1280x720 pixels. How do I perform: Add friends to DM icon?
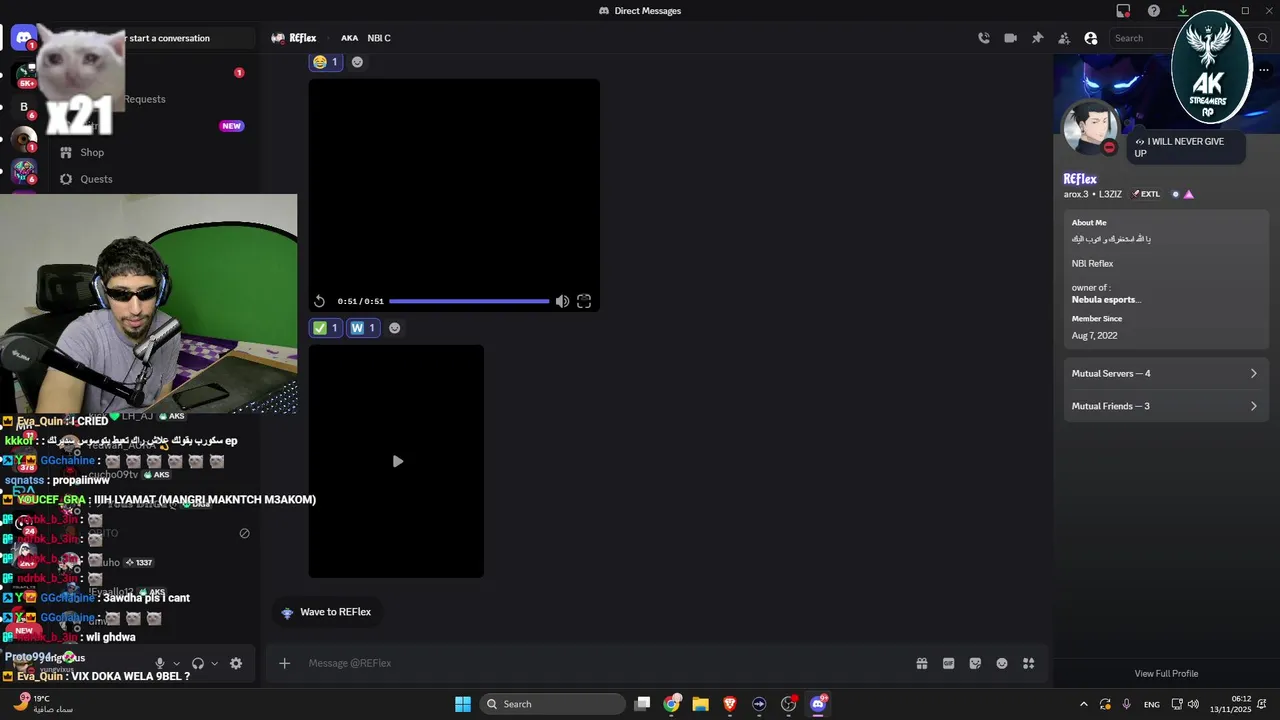pos(1064,38)
